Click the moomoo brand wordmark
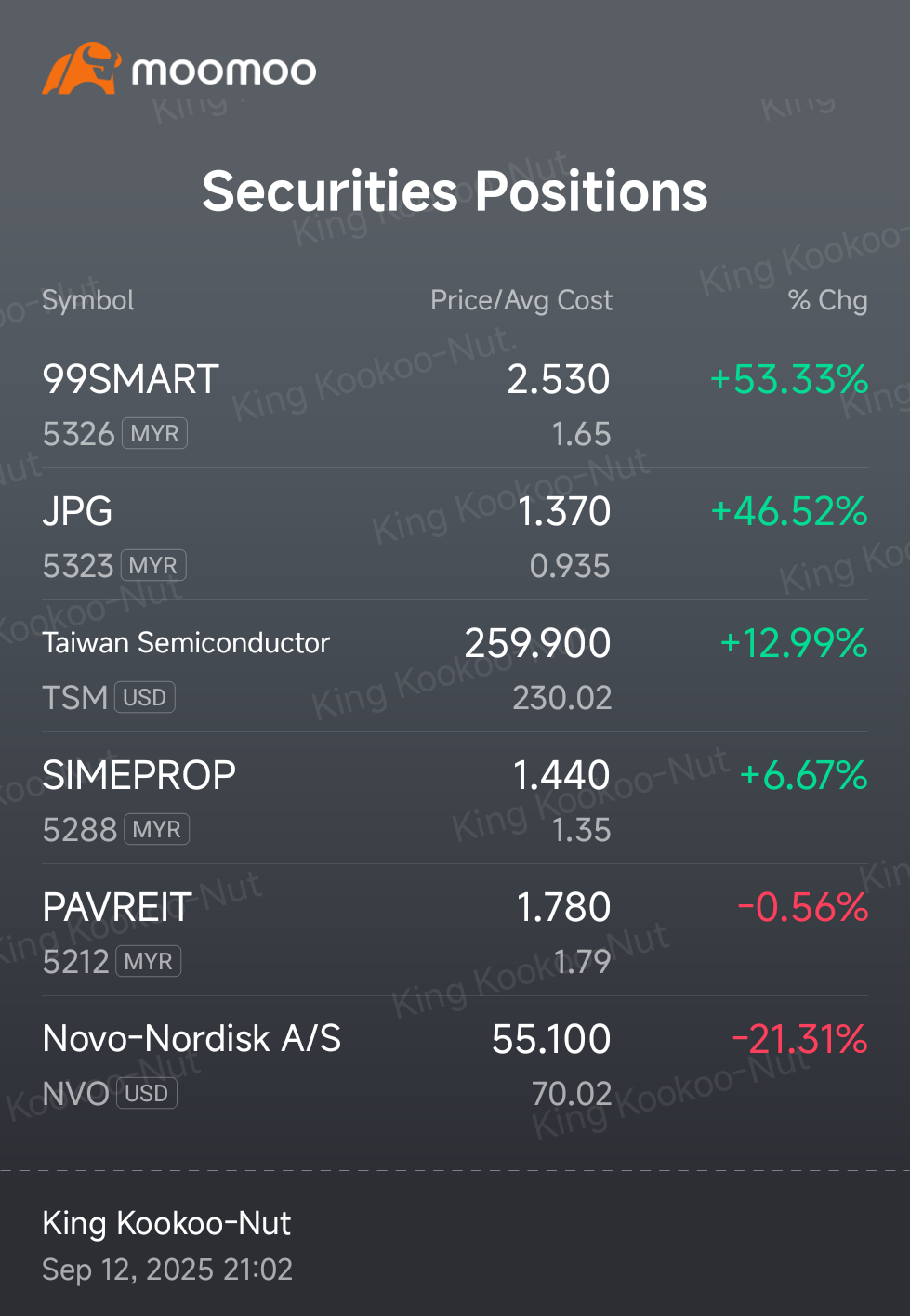The image size is (910, 1316). [224, 71]
